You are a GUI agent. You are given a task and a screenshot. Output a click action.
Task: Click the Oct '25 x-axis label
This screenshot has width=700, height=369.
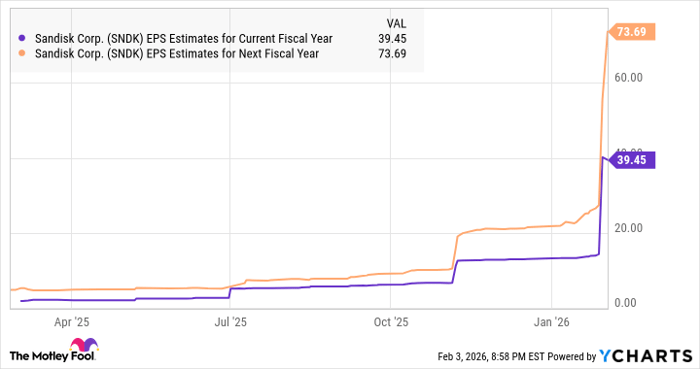[391, 322]
